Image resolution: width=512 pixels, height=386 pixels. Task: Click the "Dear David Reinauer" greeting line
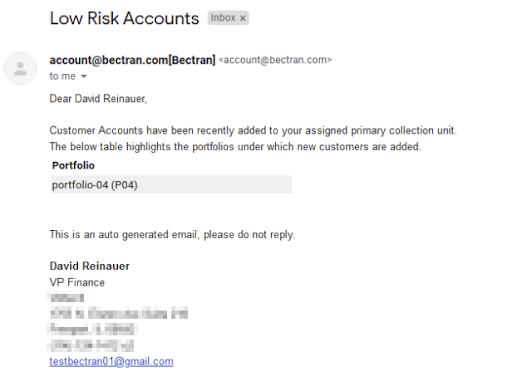point(98,99)
